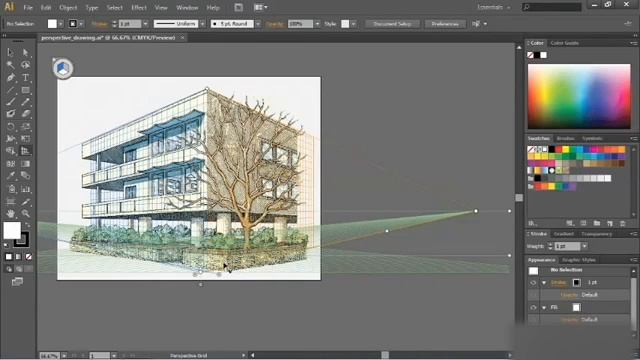Click the perspective plane switching widget
Viewport: 640px width, 360px height.
[x=63, y=68]
